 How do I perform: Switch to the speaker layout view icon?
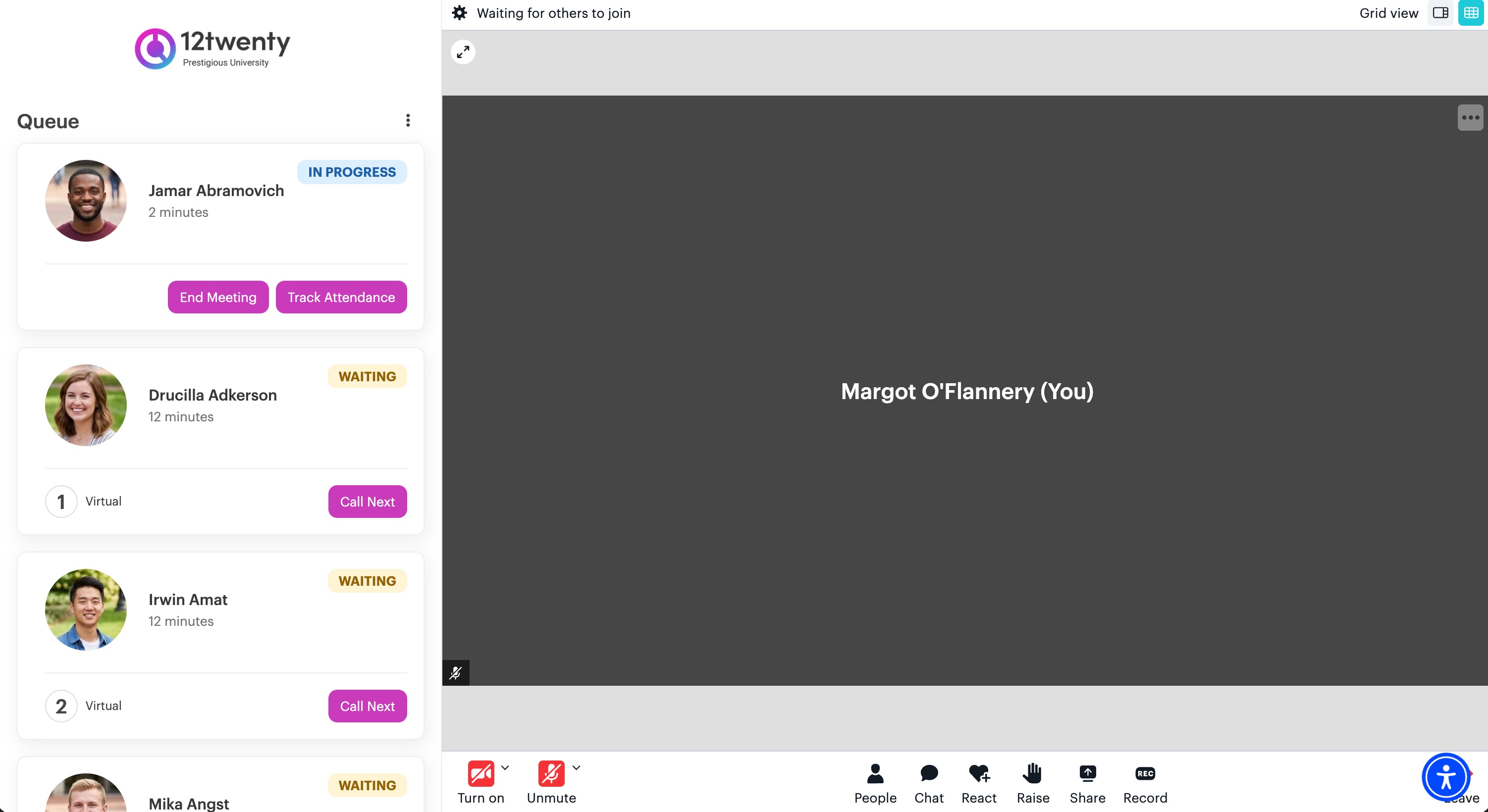click(1440, 13)
